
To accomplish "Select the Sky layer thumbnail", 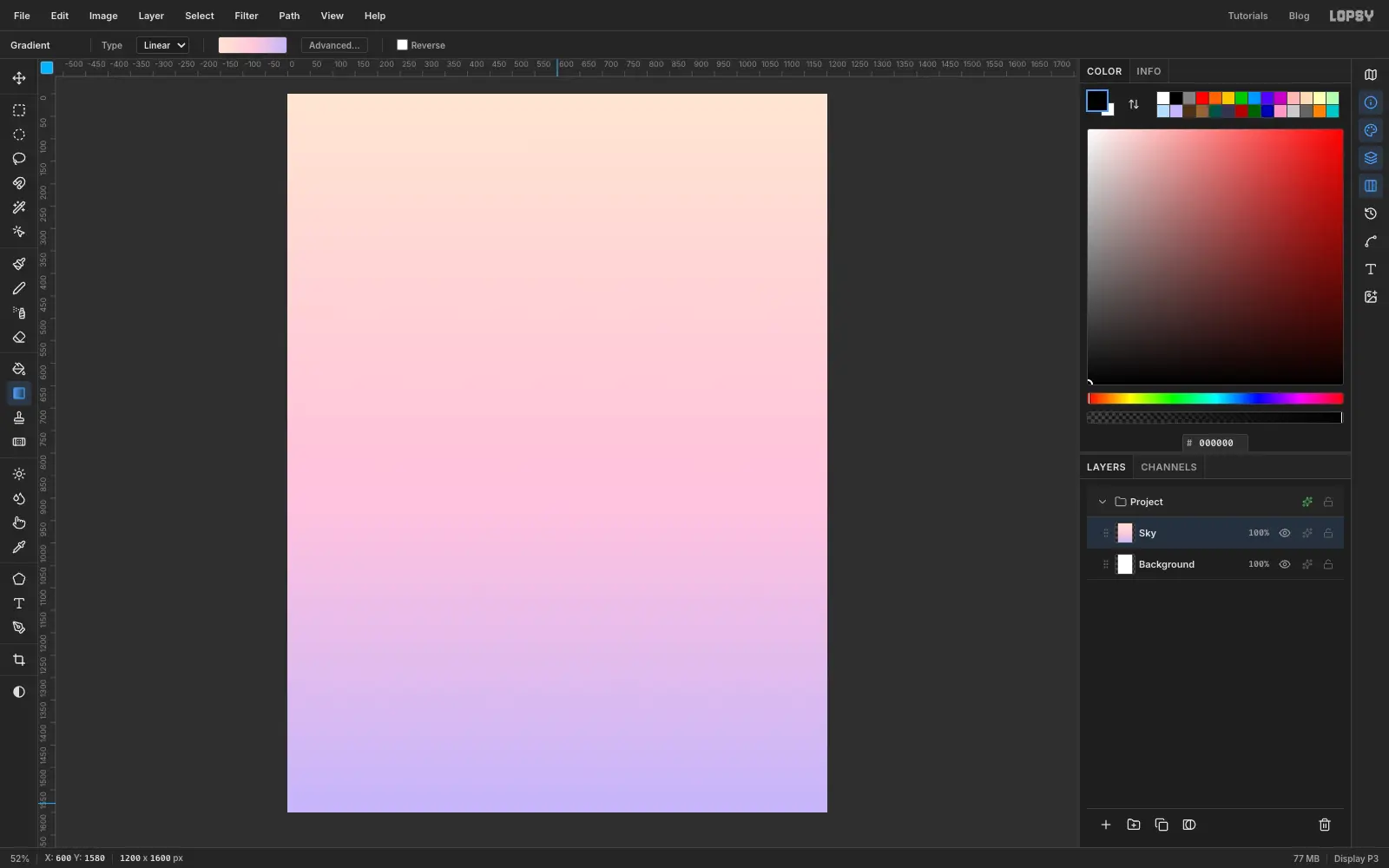I will point(1125,533).
